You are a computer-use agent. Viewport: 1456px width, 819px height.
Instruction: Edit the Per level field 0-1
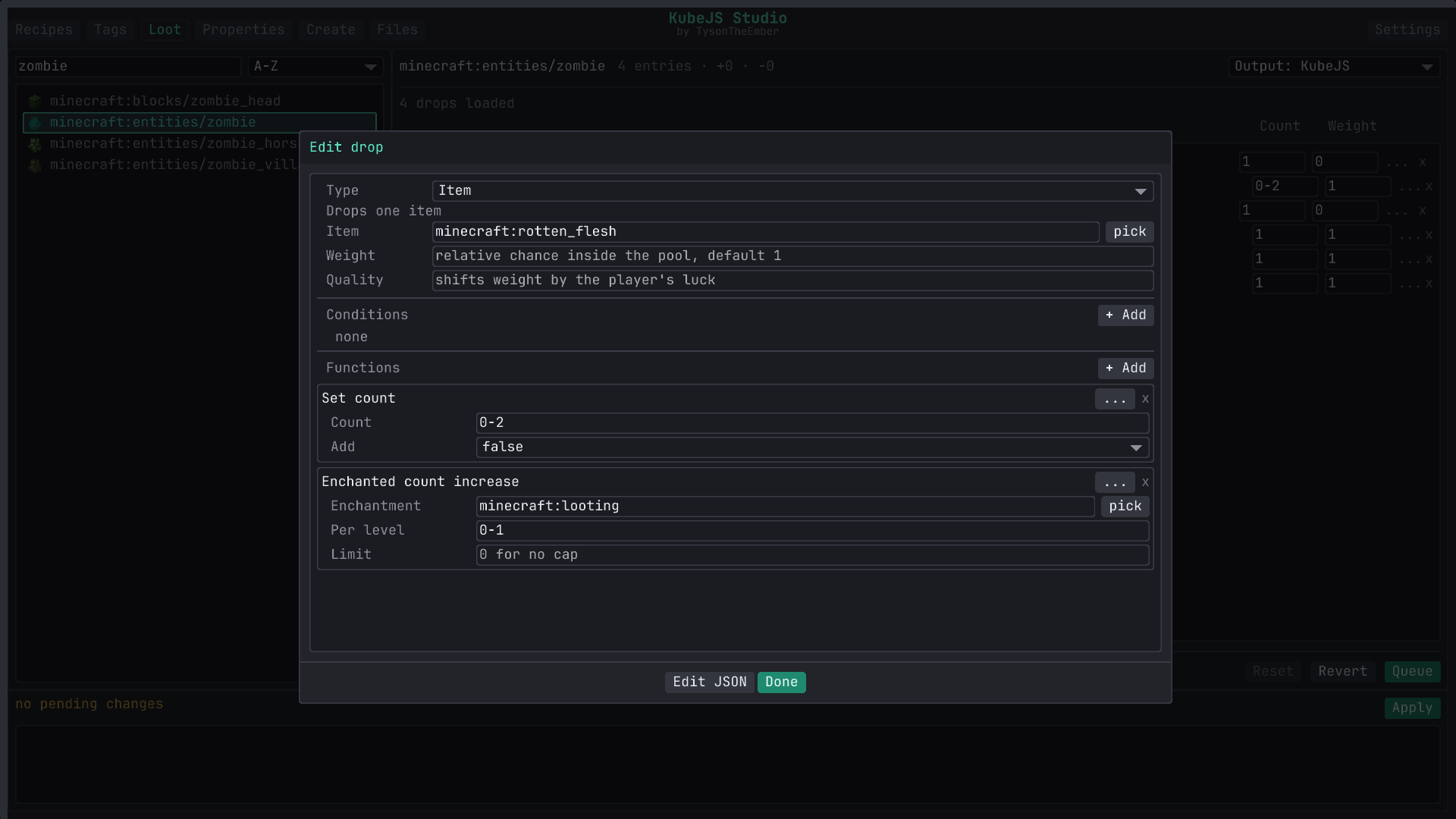click(x=813, y=531)
